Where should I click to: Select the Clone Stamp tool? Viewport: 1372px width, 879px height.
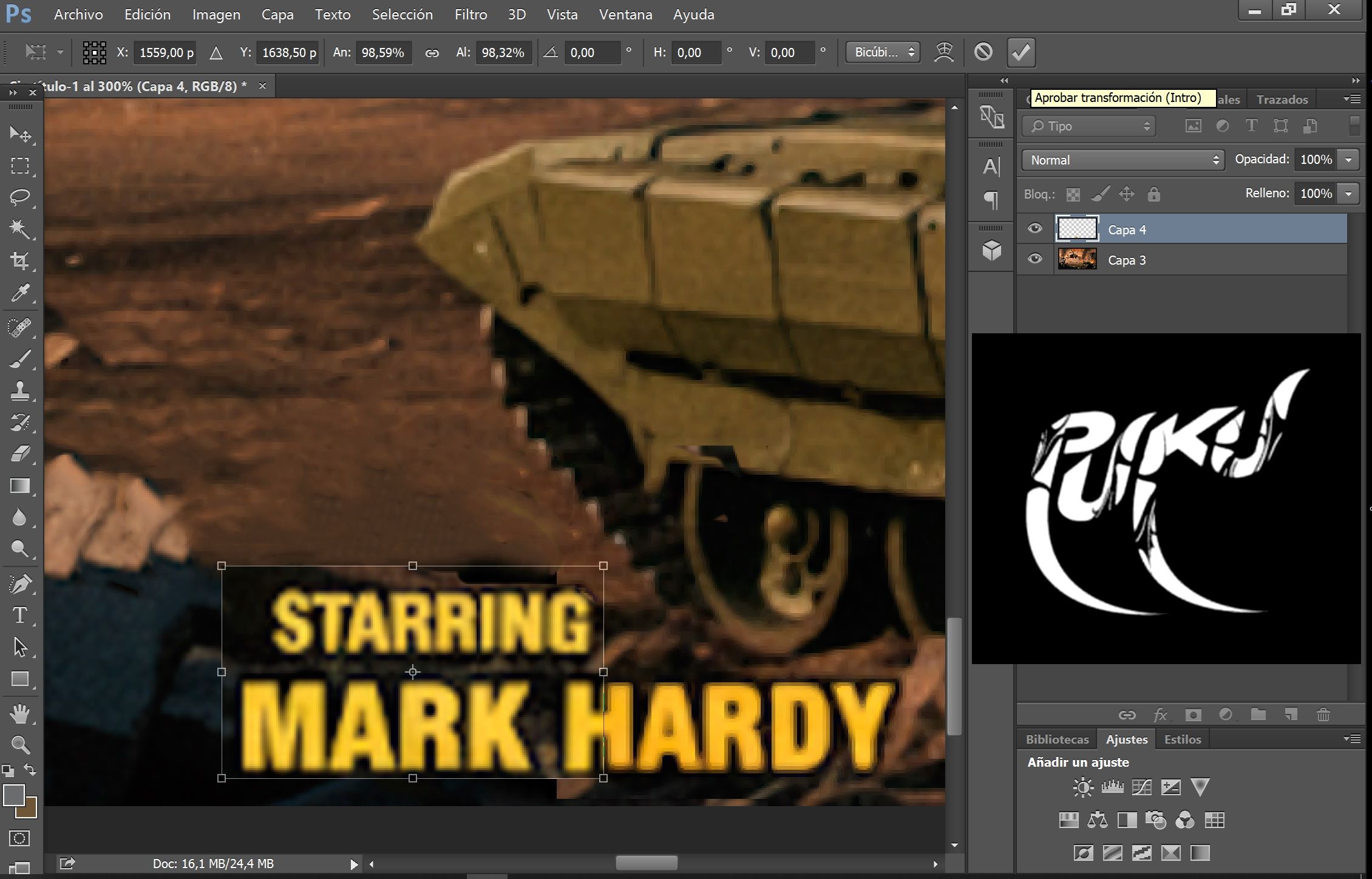click(20, 390)
